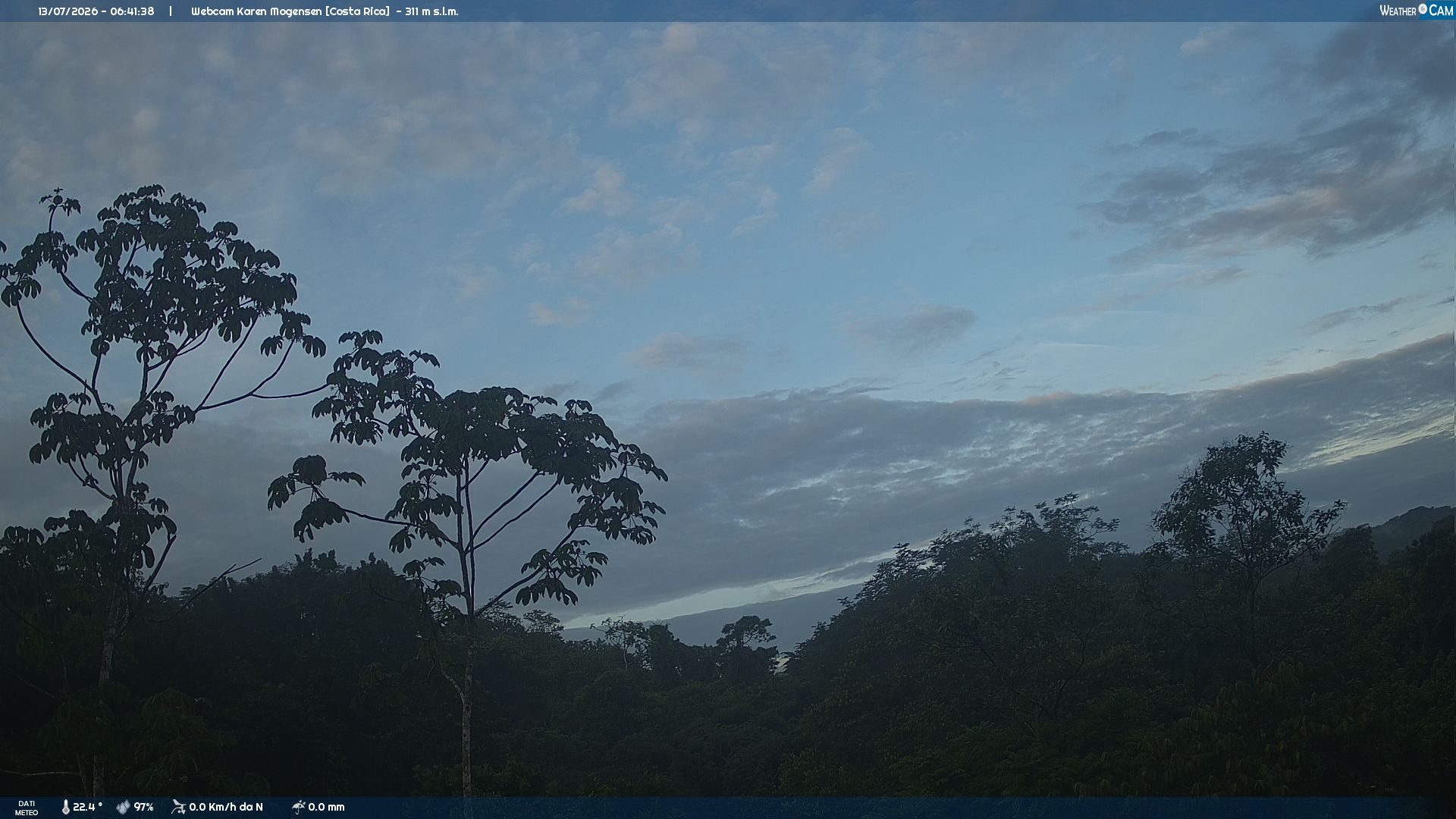Select the timestamp 13/07/2026 - 06:41:38

pyautogui.click(x=96, y=11)
